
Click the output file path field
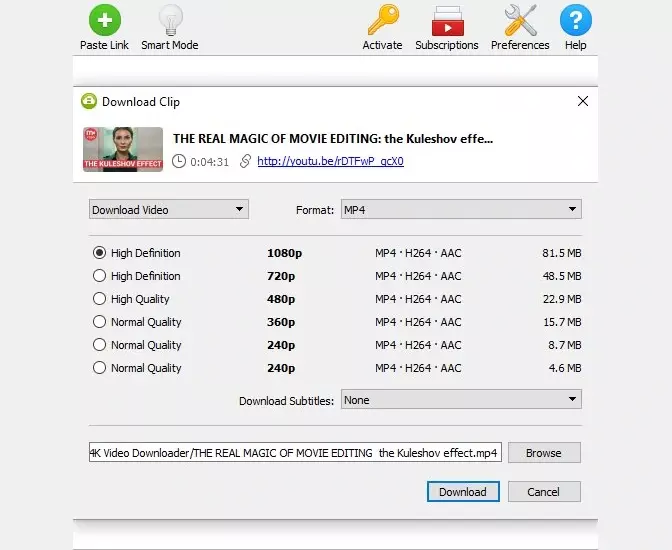(295, 453)
